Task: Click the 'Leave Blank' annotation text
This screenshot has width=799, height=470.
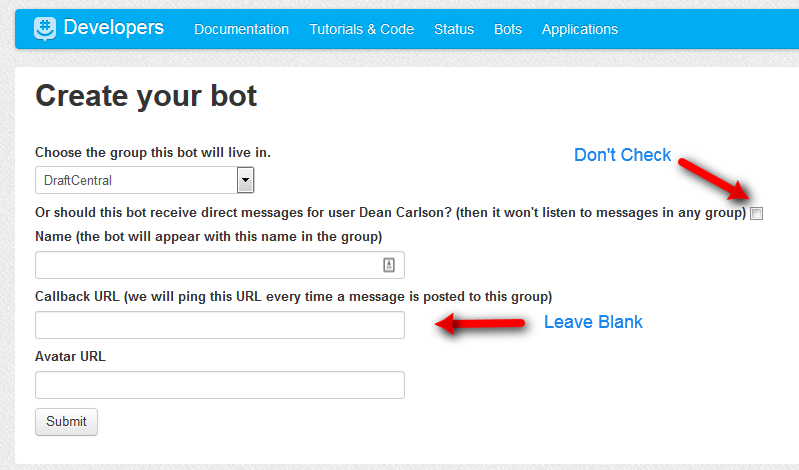Action: (x=593, y=322)
